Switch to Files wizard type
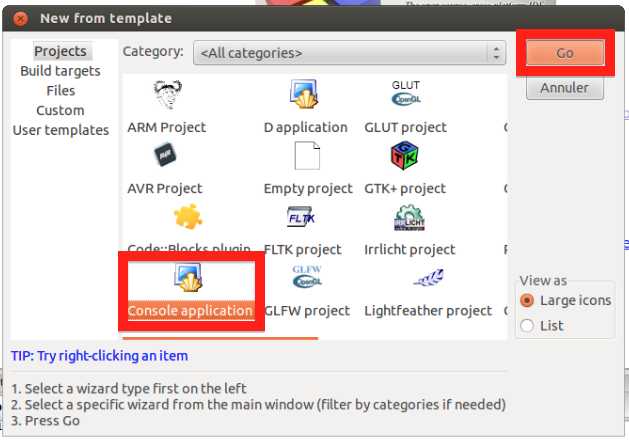The image size is (629, 443). coord(61,91)
